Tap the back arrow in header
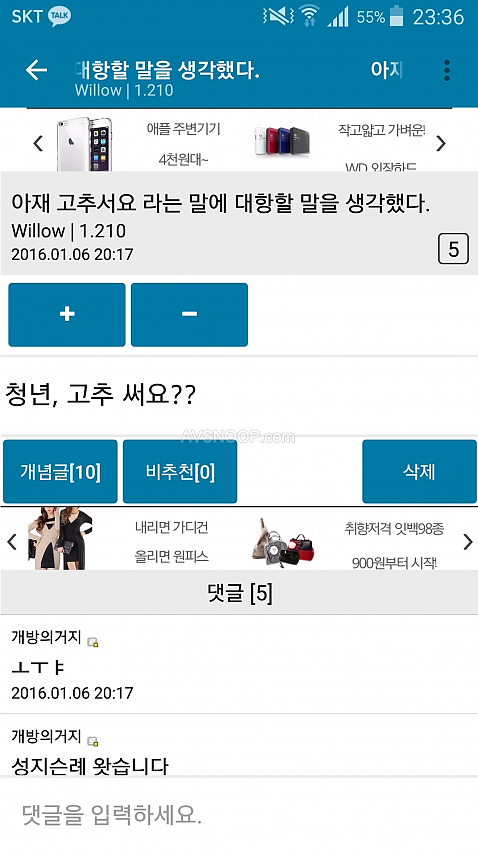Image resolution: width=478 pixels, height=850 pixels. [36, 70]
